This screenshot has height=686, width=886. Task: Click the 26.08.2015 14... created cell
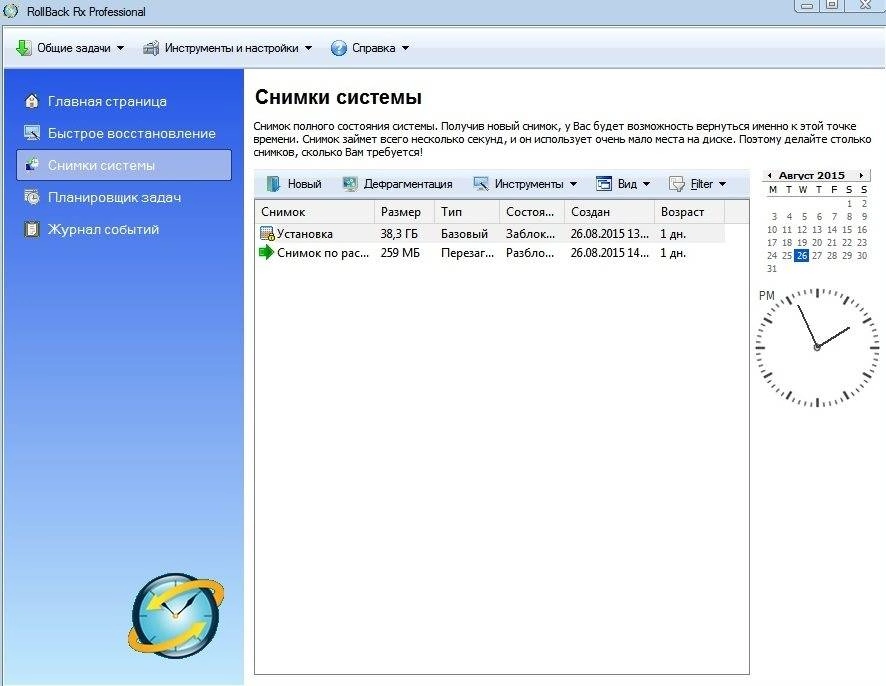click(x=609, y=253)
